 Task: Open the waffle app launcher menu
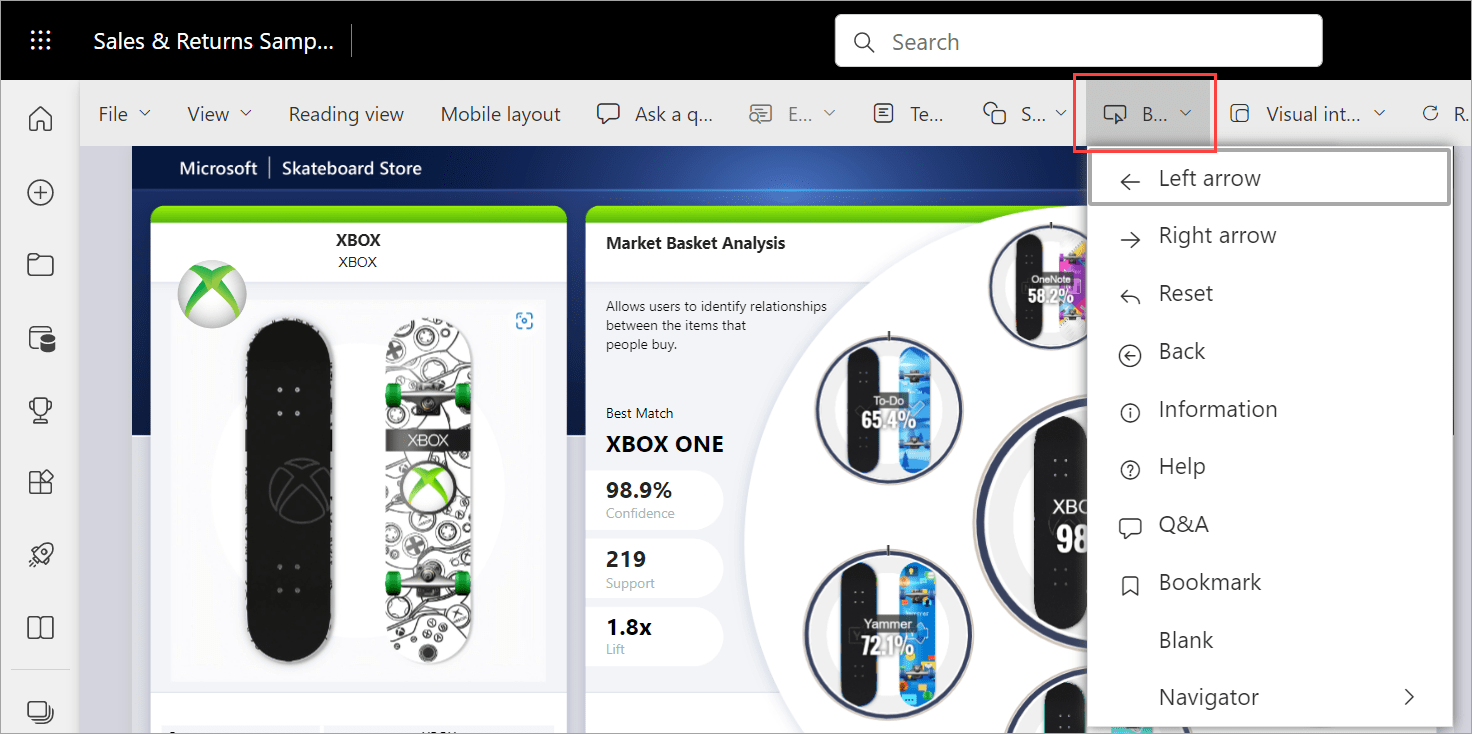point(40,40)
